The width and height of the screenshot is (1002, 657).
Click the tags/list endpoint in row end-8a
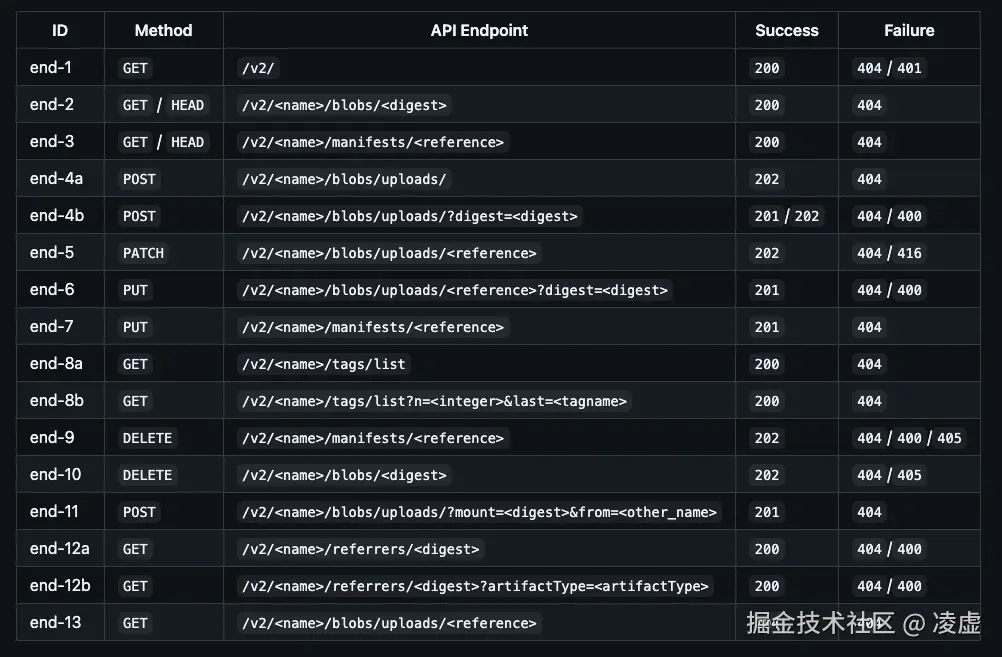323,364
